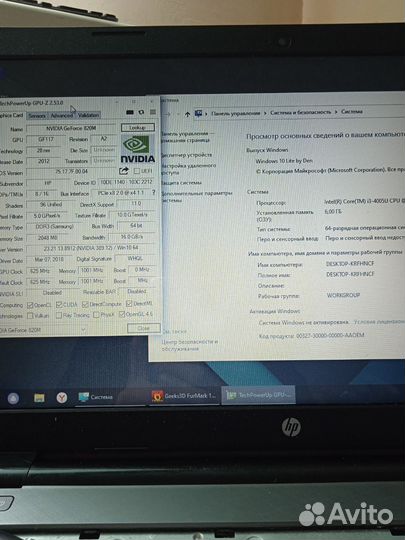Open File Explorer from taskbar
The image size is (405, 540).
coord(39,398)
